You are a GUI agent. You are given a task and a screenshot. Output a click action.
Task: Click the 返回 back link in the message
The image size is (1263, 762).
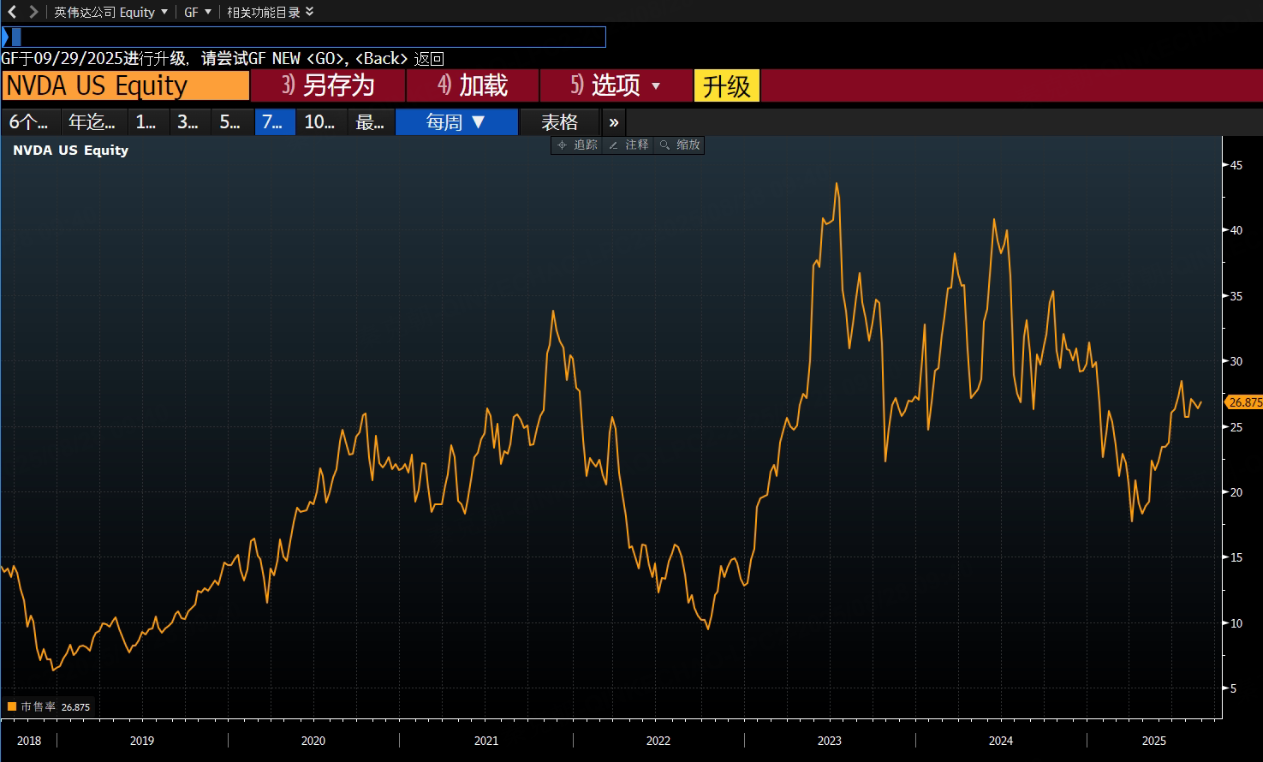[428, 59]
